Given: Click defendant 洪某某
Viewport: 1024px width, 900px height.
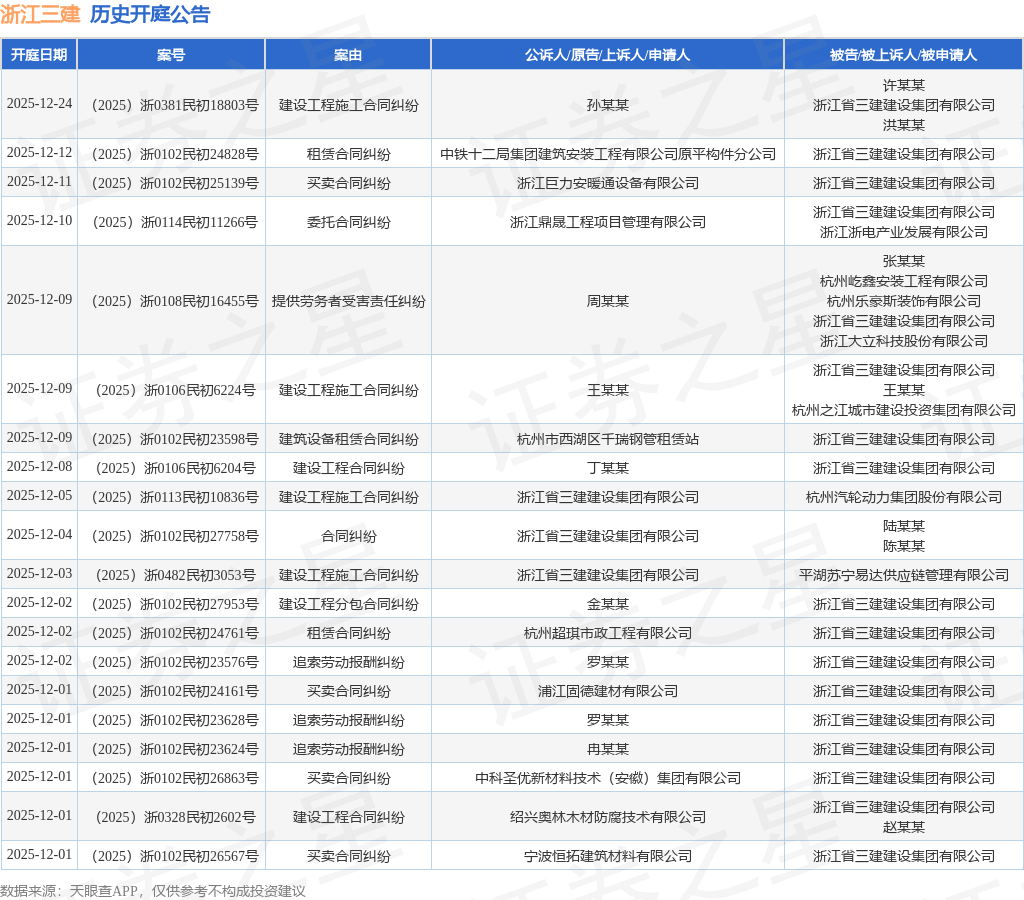Looking at the screenshot, I should click(x=904, y=125).
